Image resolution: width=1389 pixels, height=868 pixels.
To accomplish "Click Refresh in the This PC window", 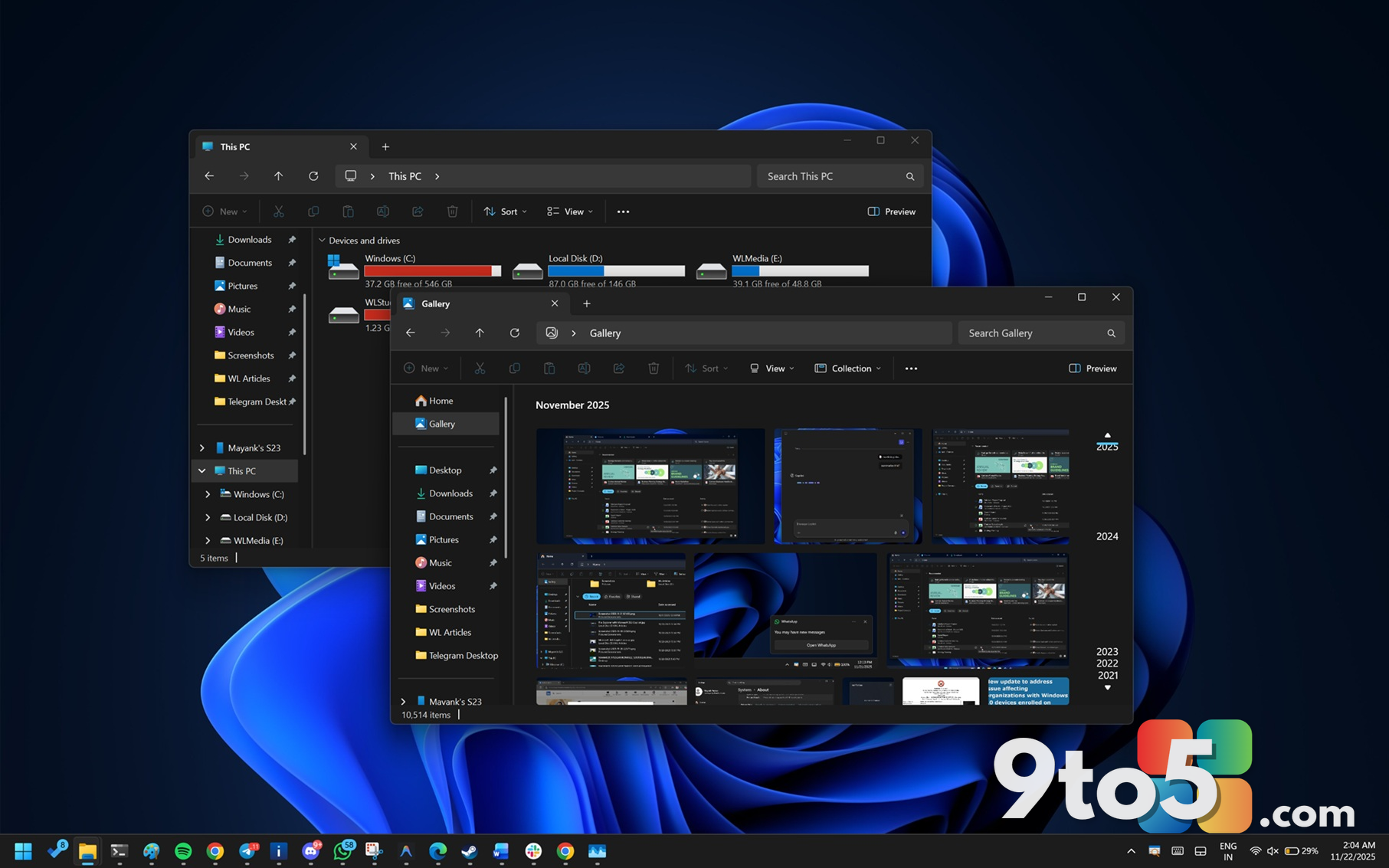I will click(x=313, y=176).
